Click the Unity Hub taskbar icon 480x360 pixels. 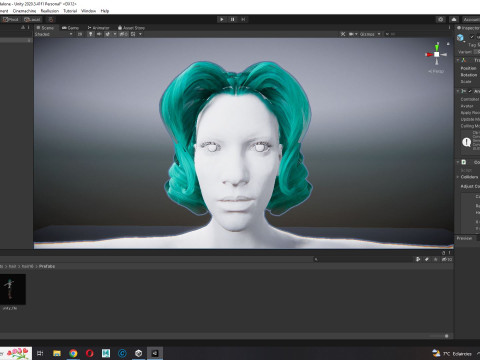(138, 353)
